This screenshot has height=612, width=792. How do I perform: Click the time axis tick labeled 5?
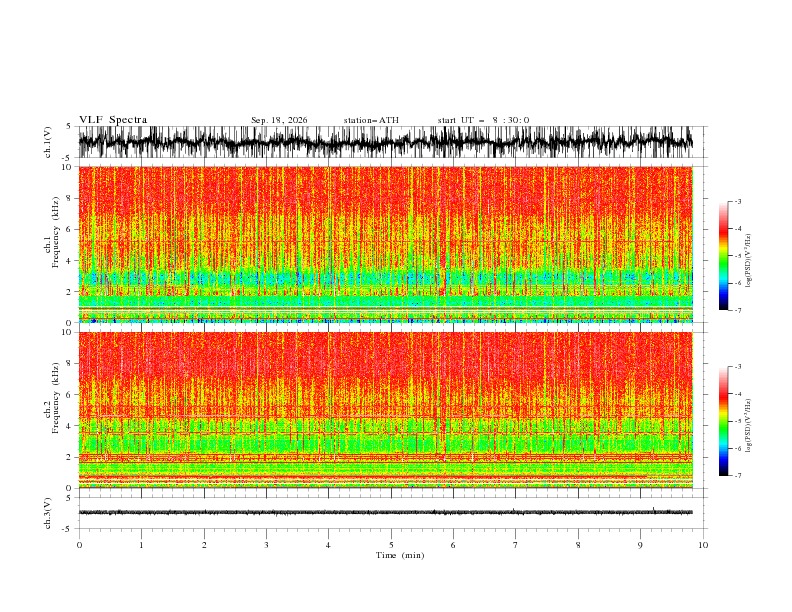pos(391,545)
